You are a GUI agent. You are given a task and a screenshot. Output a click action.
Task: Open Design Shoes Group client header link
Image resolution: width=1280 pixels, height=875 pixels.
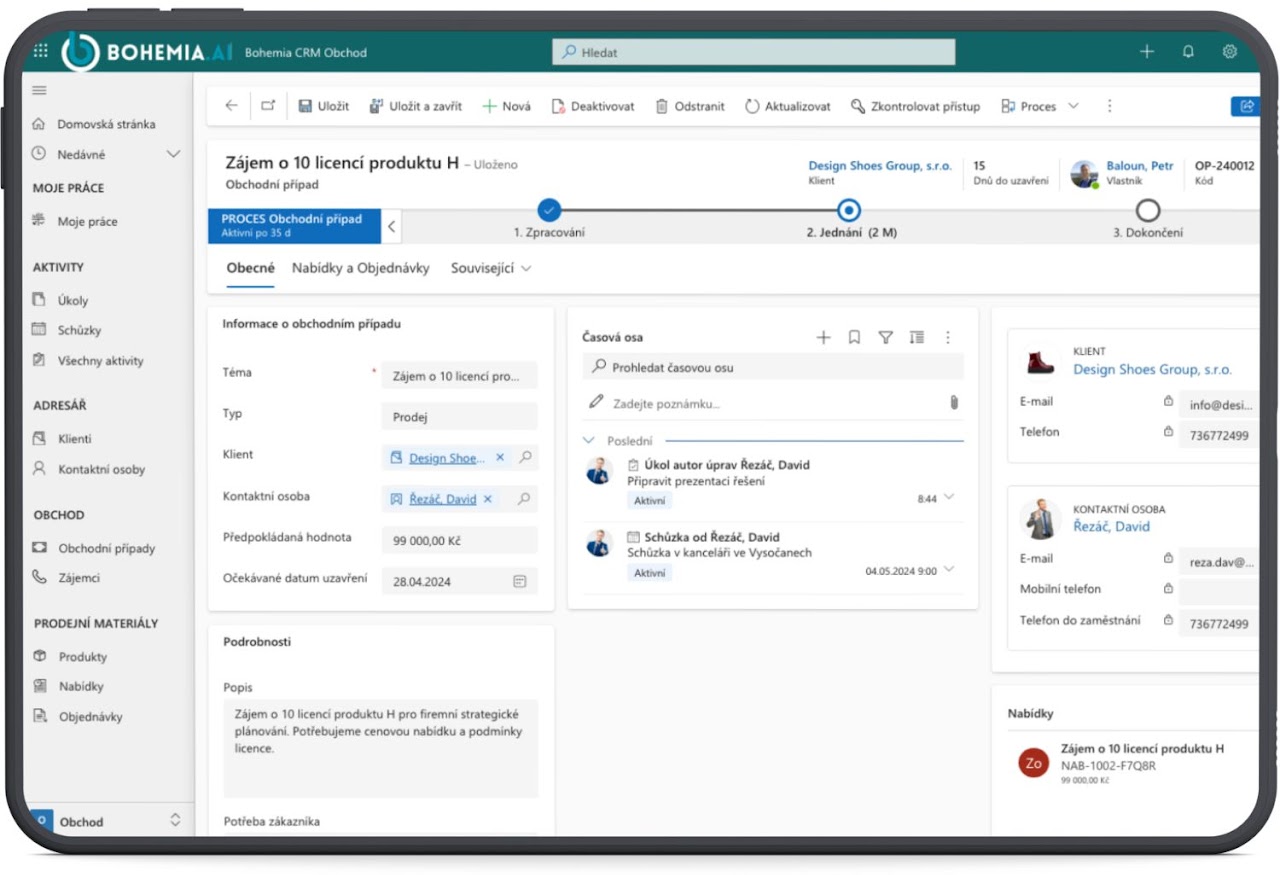[x=880, y=166]
